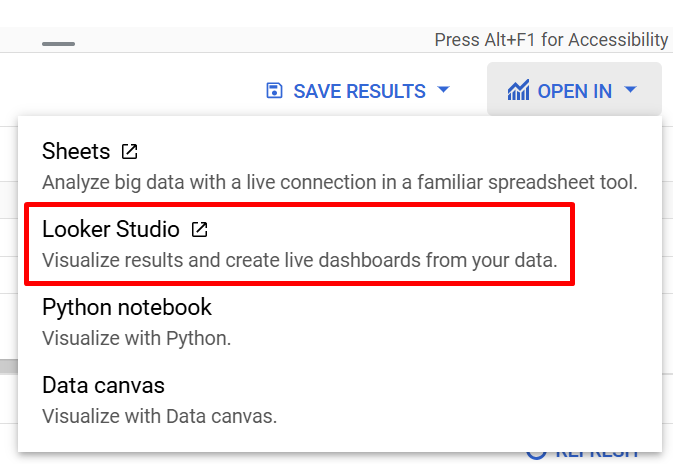Click 'Press Alt+F1 for Accessibility' text
Image resolution: width=673 pixels, height=464 pixels.
(551, 40)
